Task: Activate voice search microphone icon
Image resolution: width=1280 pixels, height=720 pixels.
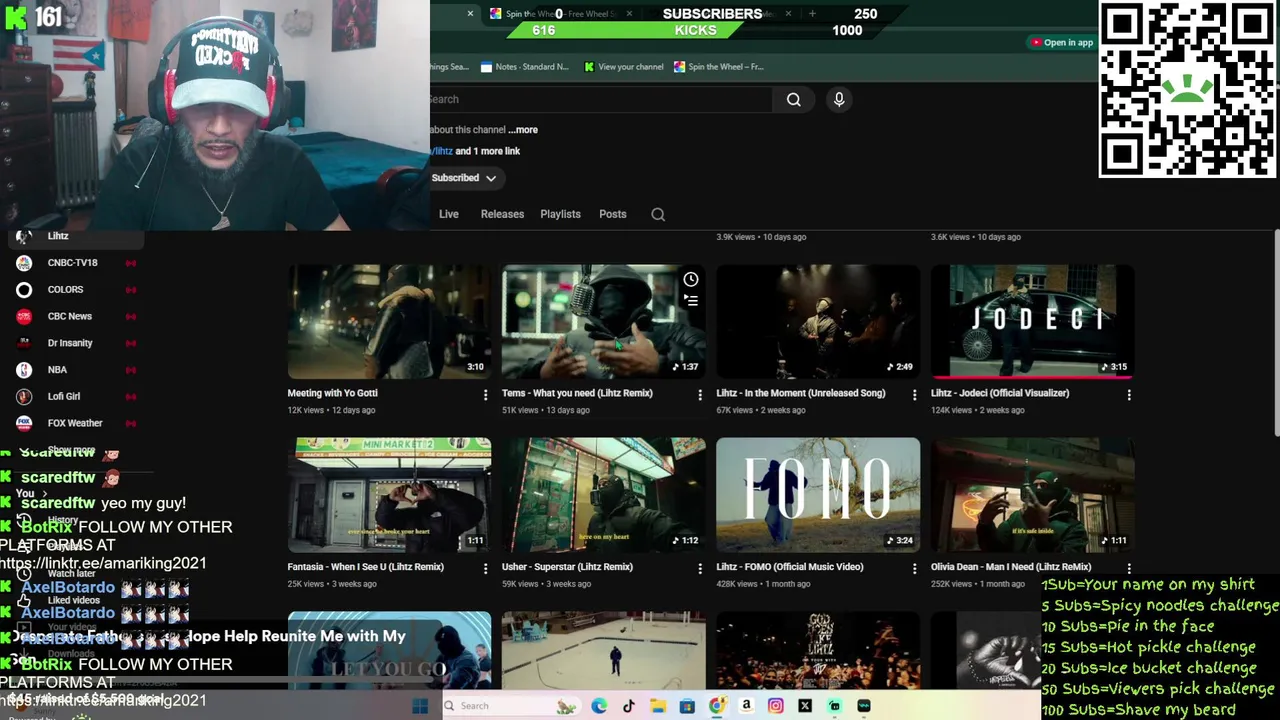Action: (839, 99)
